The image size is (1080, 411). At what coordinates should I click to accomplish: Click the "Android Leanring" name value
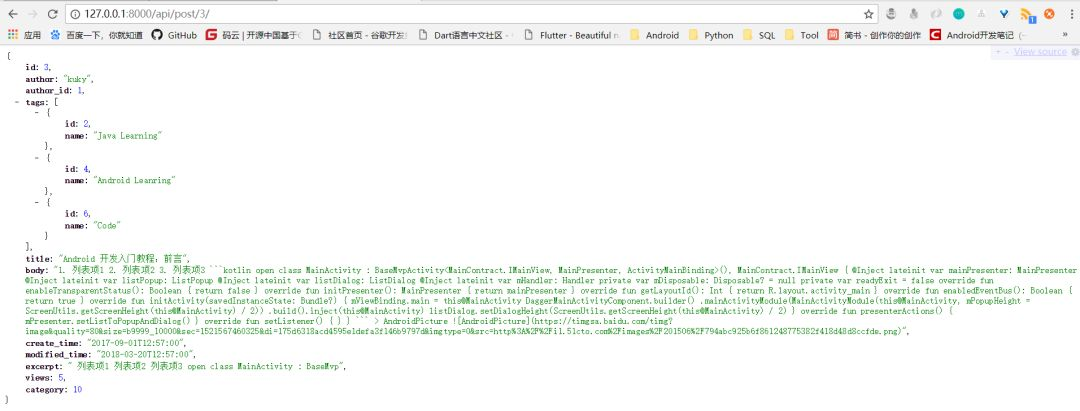(x=134, y=180)
